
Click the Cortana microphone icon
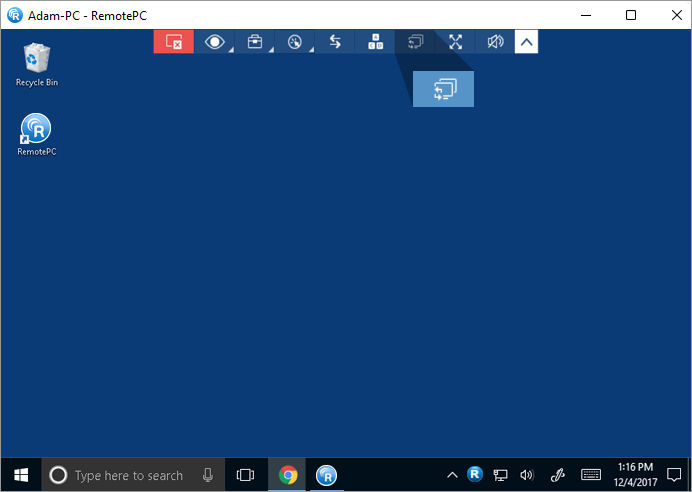[208, 476]
